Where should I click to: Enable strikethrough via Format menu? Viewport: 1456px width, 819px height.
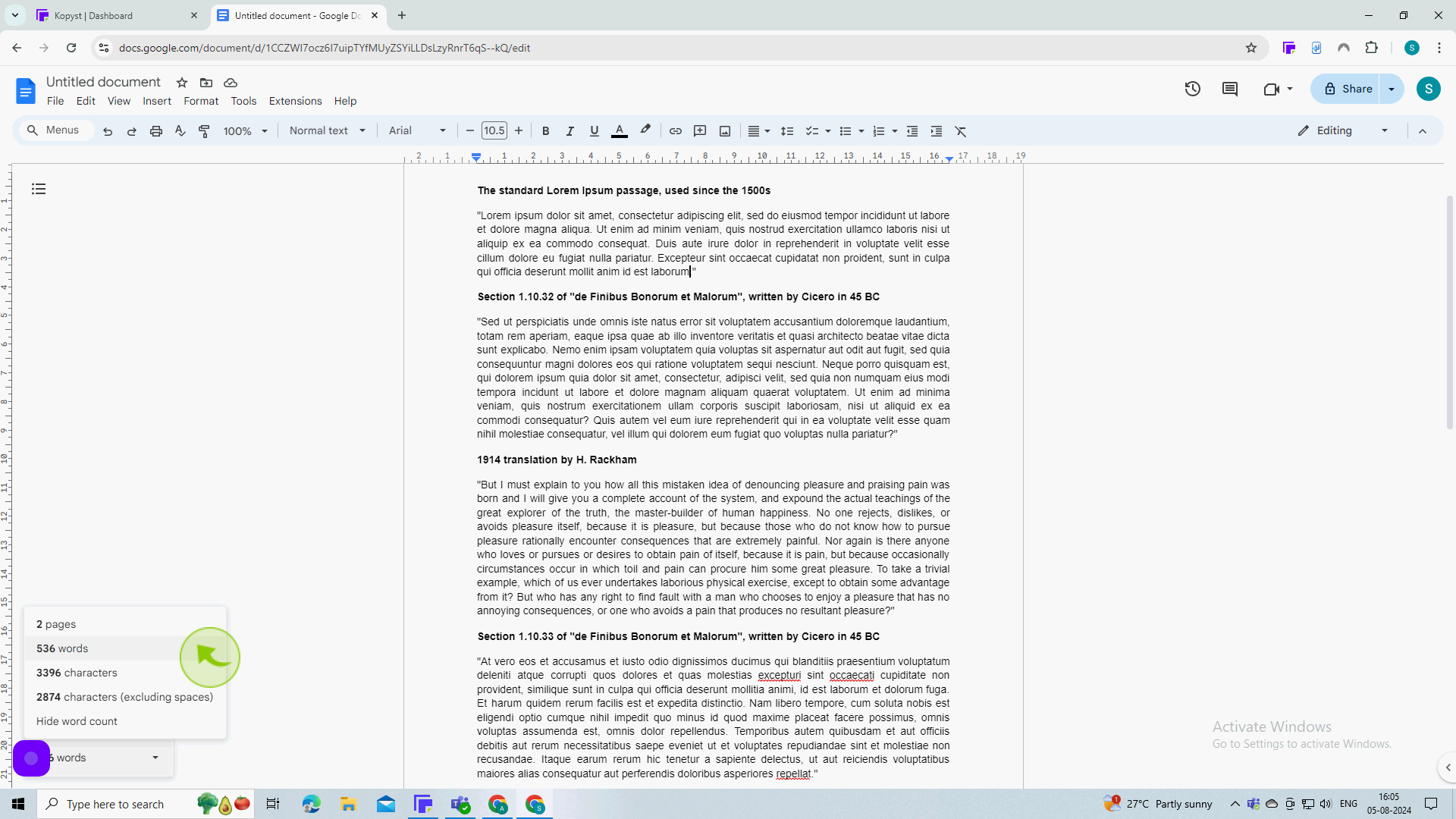pyautogui.click(x=200, y=100)
